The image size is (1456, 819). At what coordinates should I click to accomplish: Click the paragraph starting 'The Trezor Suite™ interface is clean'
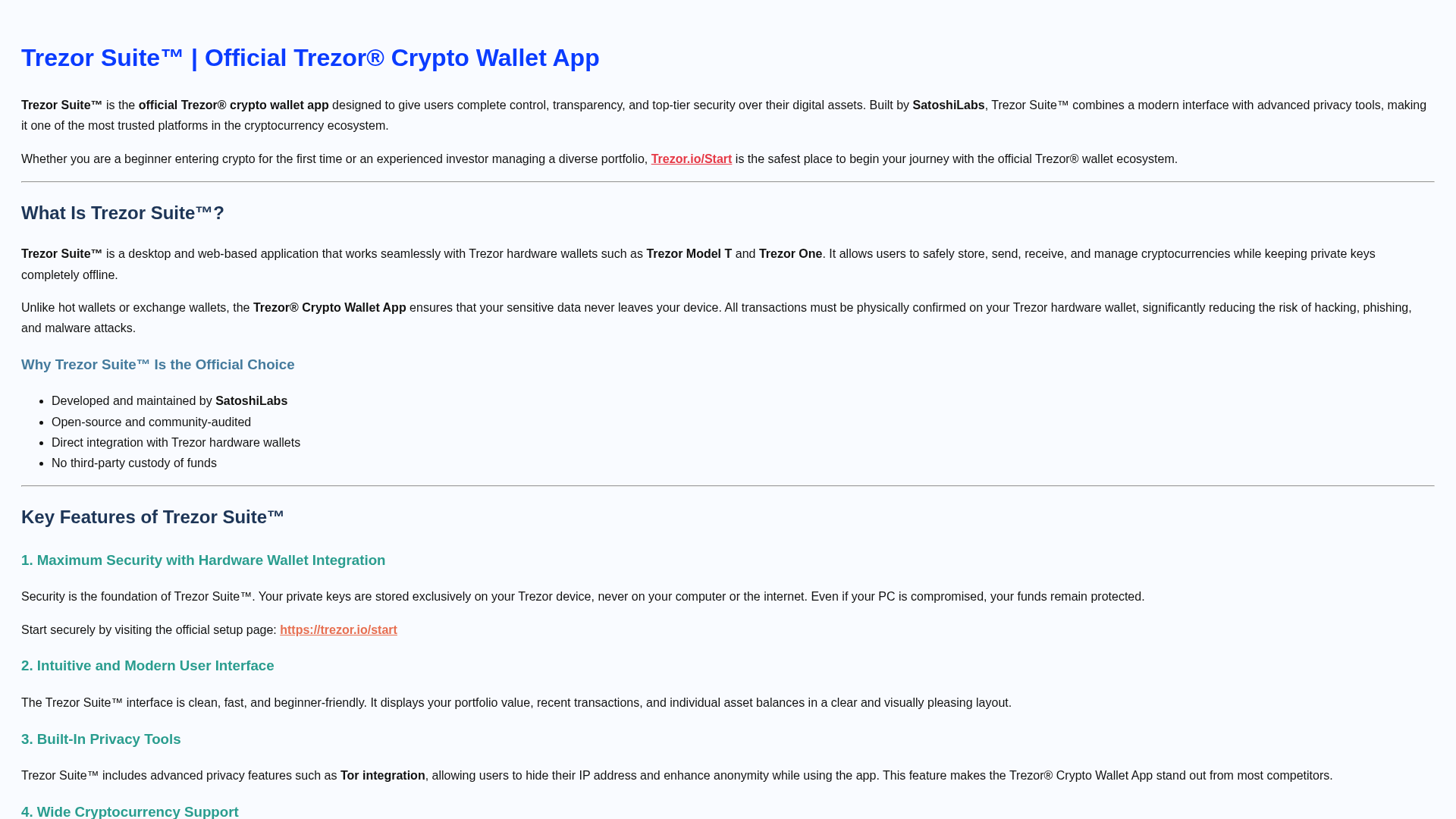[516, 703]
